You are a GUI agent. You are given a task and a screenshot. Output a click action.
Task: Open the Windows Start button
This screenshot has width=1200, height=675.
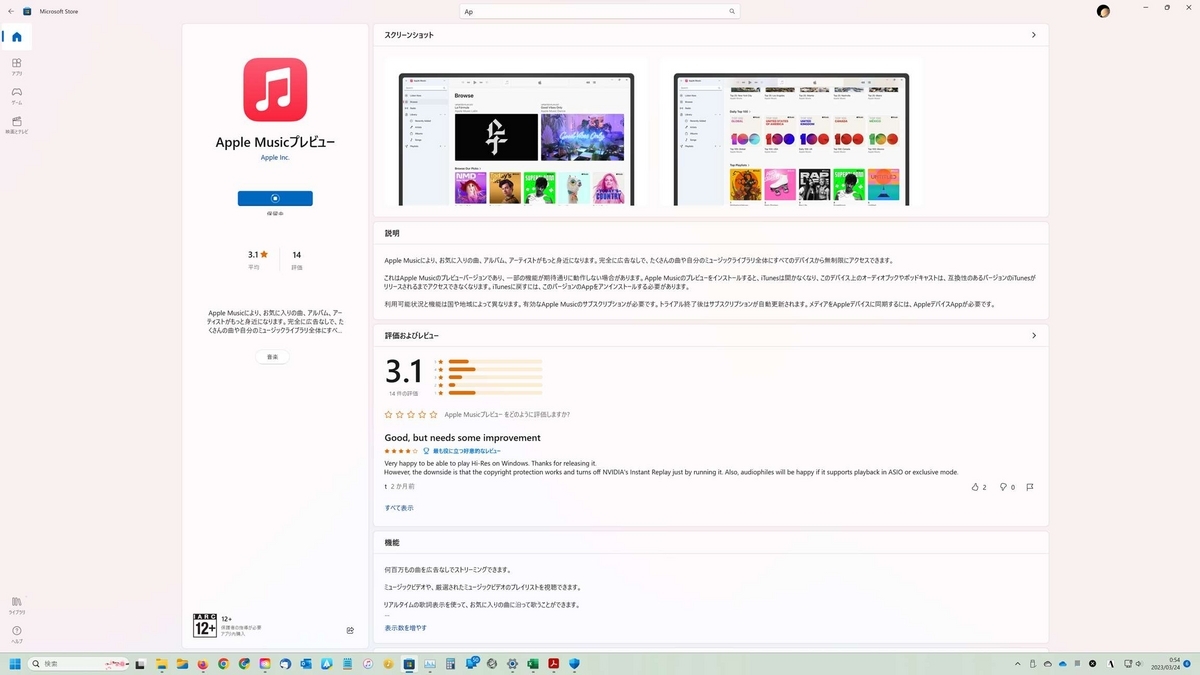[x=15, y=663]
